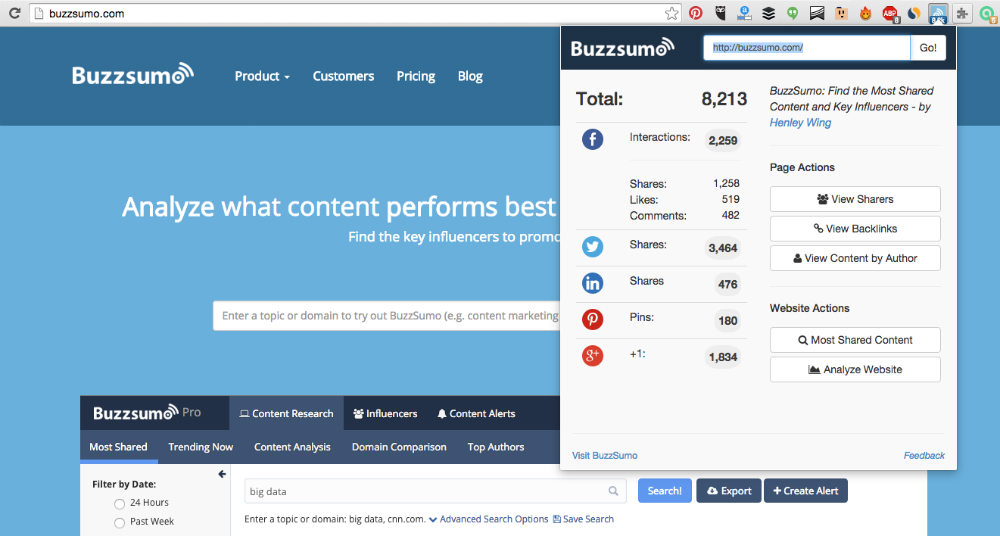Image resolution: width=1000 pixels, height=536 pixels.
Task: Reload the page with the refresh icon
Action: coord(15,13)
